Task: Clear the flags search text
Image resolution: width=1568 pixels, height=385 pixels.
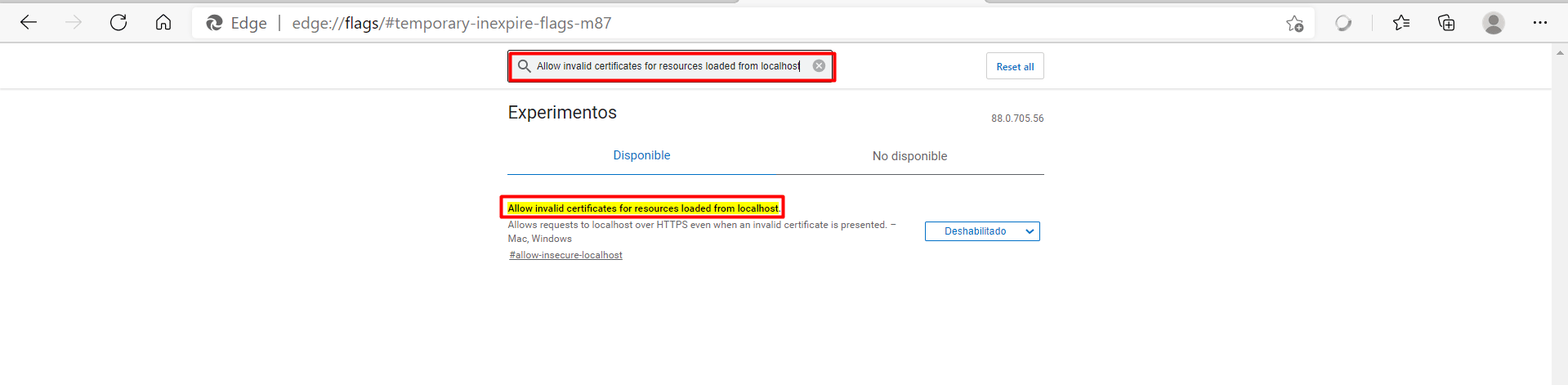Action: coord(819,66)
